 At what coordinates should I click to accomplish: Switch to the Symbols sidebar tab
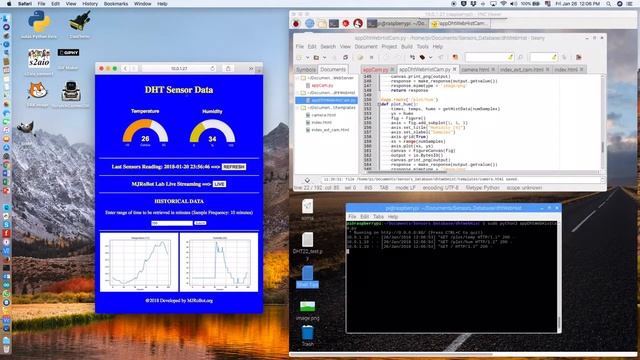[x=306, y=70]
